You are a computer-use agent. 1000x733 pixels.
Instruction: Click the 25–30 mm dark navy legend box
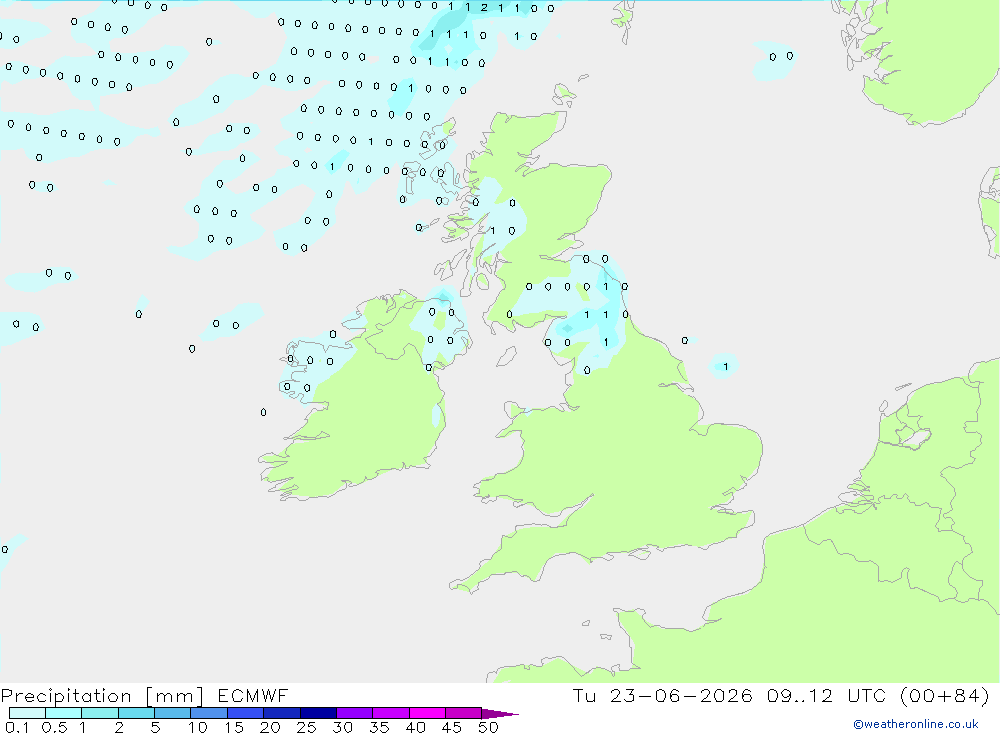click(318, 713)
